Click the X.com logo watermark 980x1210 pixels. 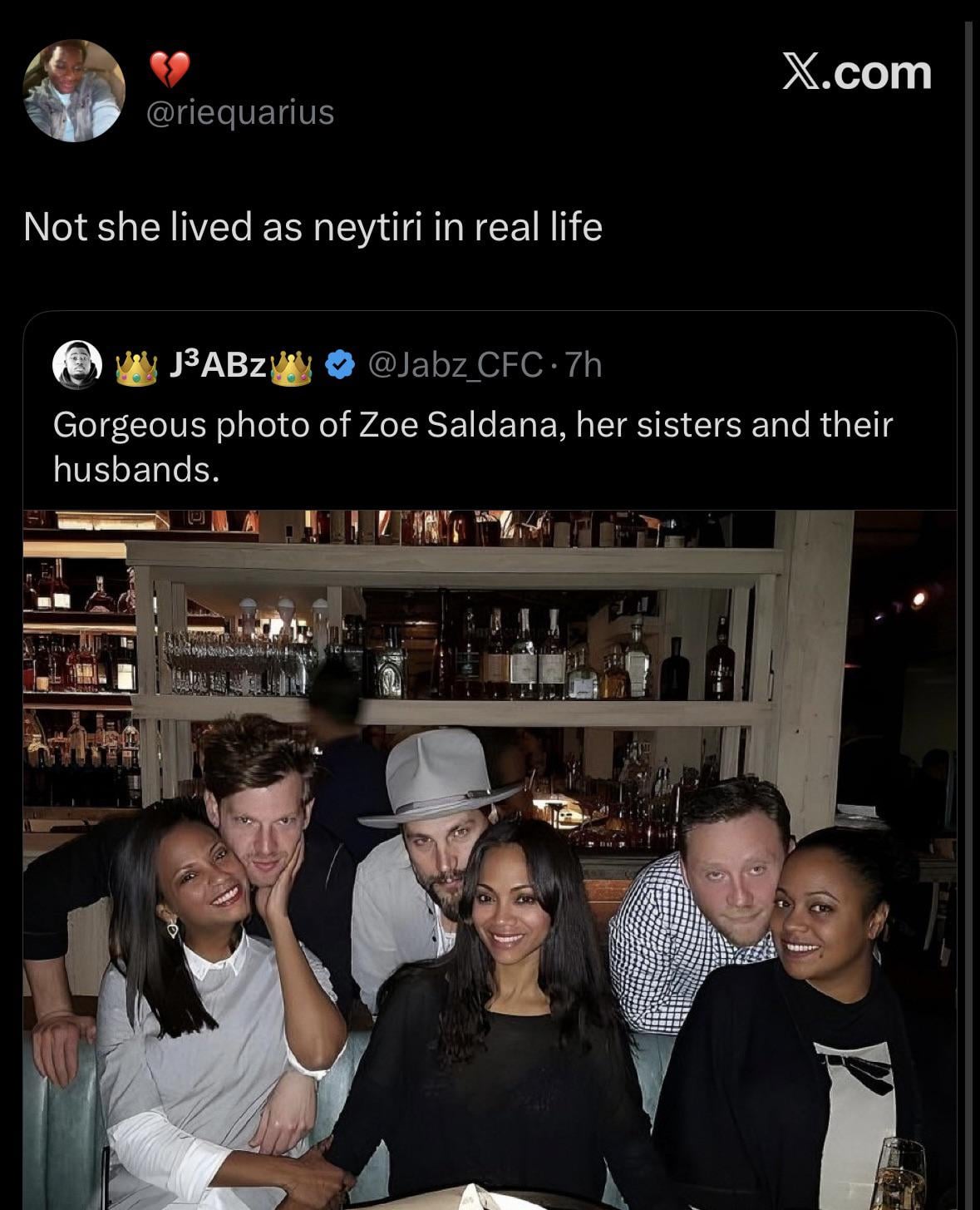[x=857, y=72]
